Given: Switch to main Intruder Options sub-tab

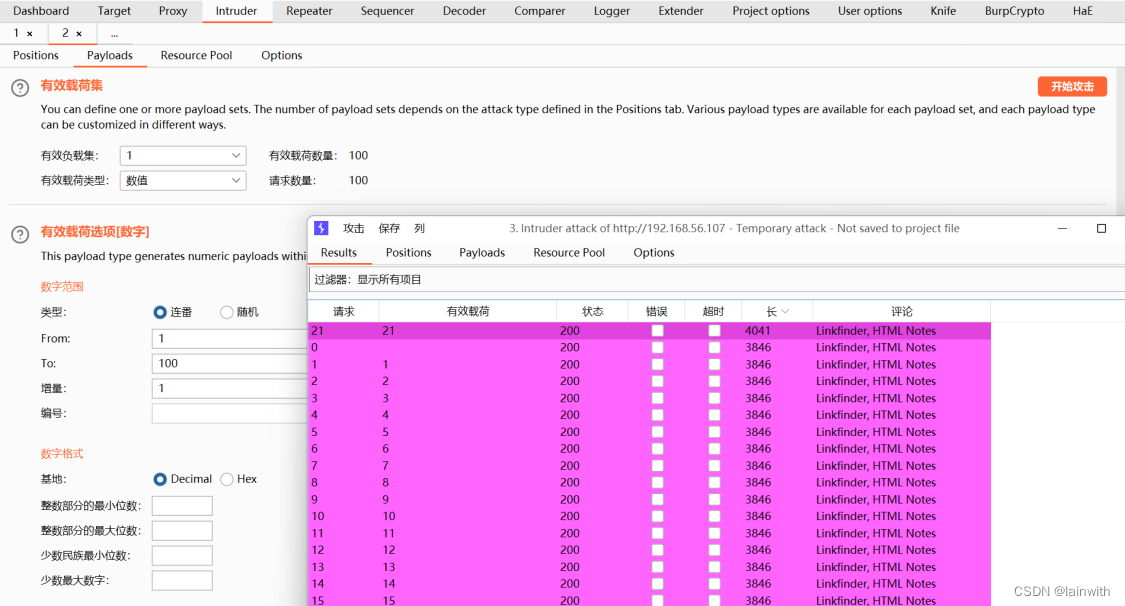Looking at the screenshot, I should pos(281,55).
